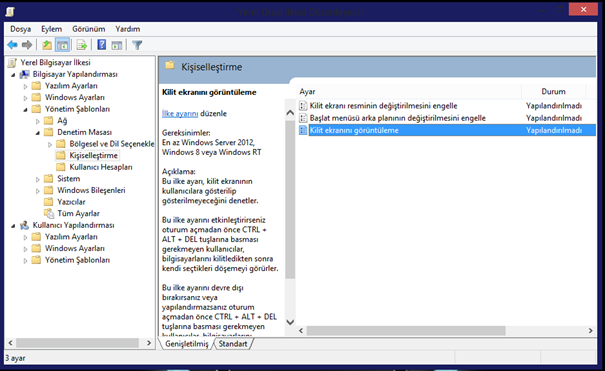The height and width of the screenshot is (371, 605).
Task: Select Kullanıcı Hesapları in the tree
Action: pos(101,167)
